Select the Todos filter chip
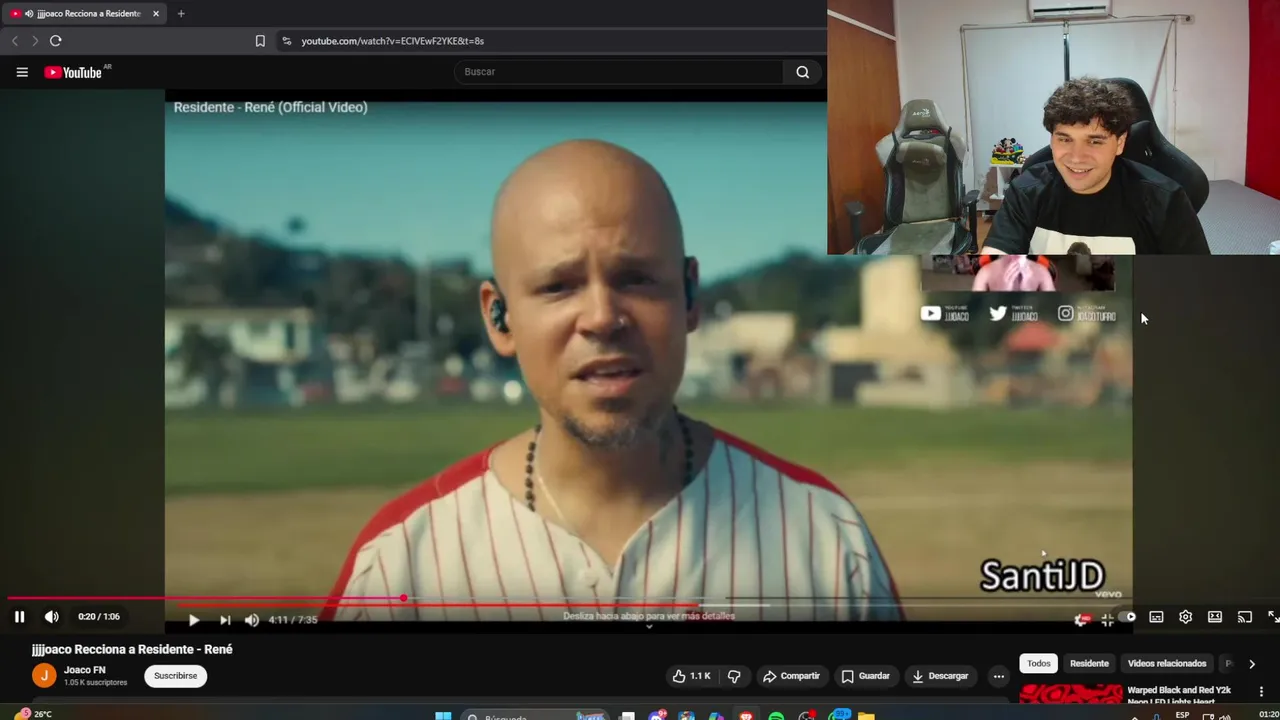The height and width of the screenshot is (720, 1280). tap(1039, 663)
